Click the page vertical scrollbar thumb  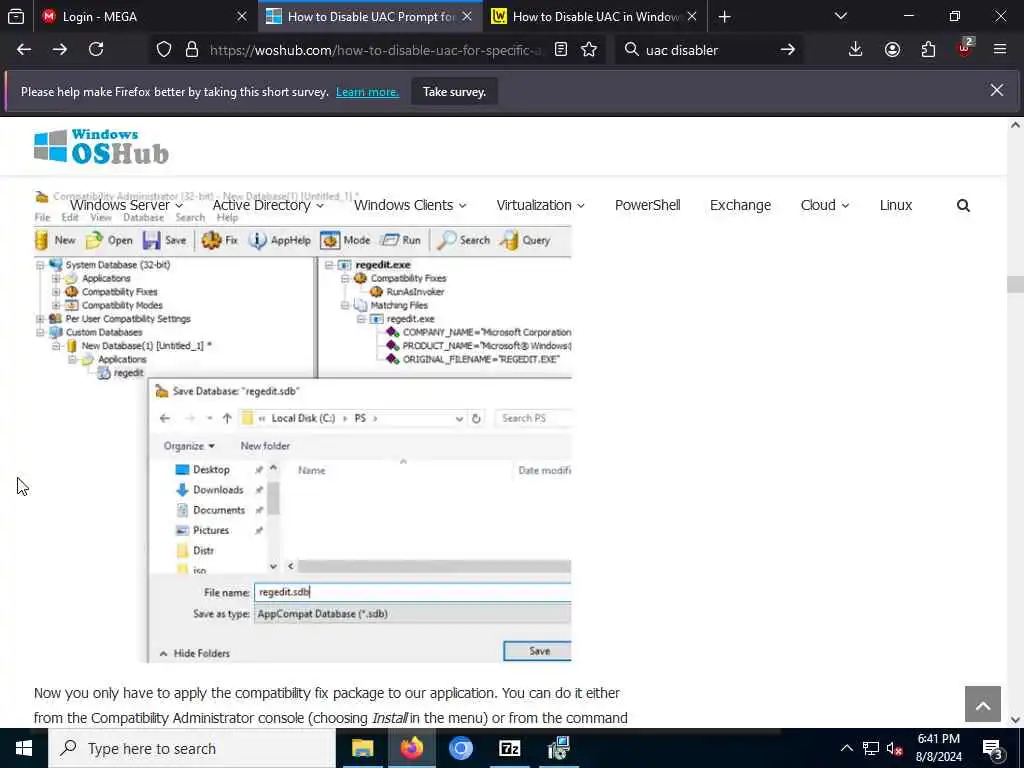[x=1015, y=284]
